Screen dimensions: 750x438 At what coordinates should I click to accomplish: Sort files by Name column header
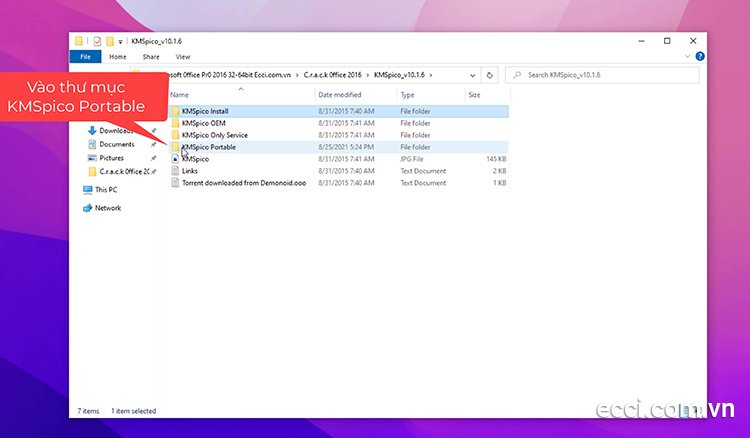coord(180,95)
